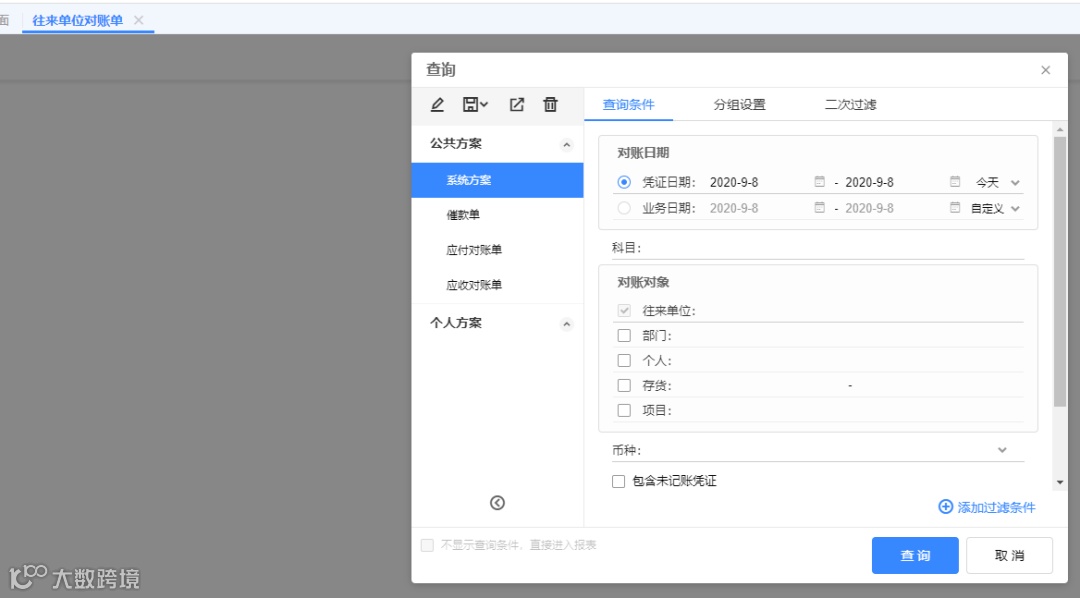Click the share/export scheme icon
Screen dimensions: 1080x598
(517, 105)
